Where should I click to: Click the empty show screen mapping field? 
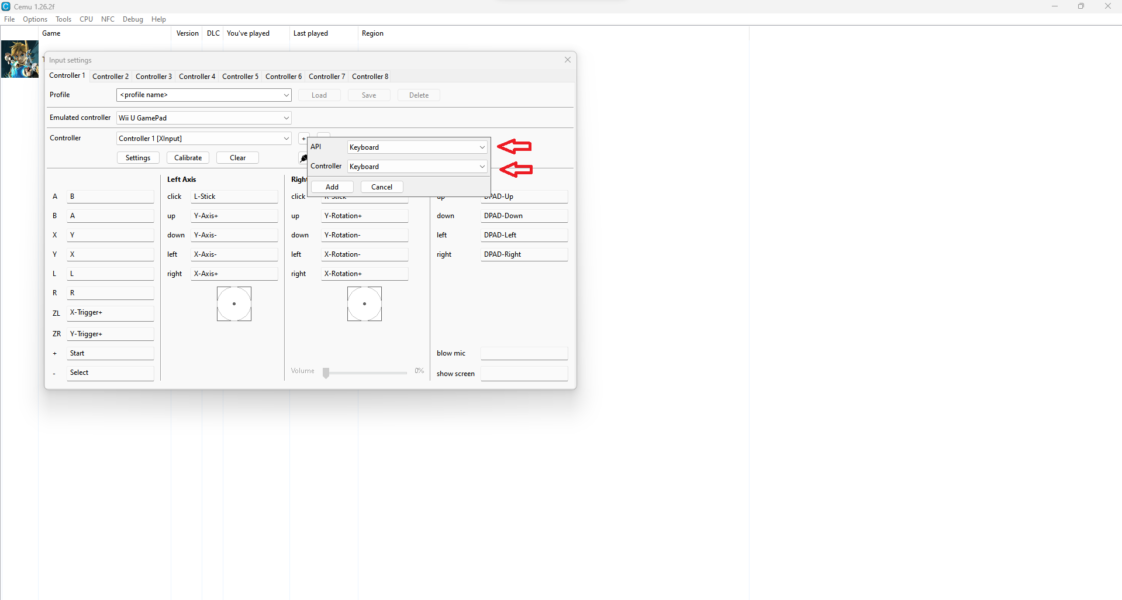(x=525, y=373)
